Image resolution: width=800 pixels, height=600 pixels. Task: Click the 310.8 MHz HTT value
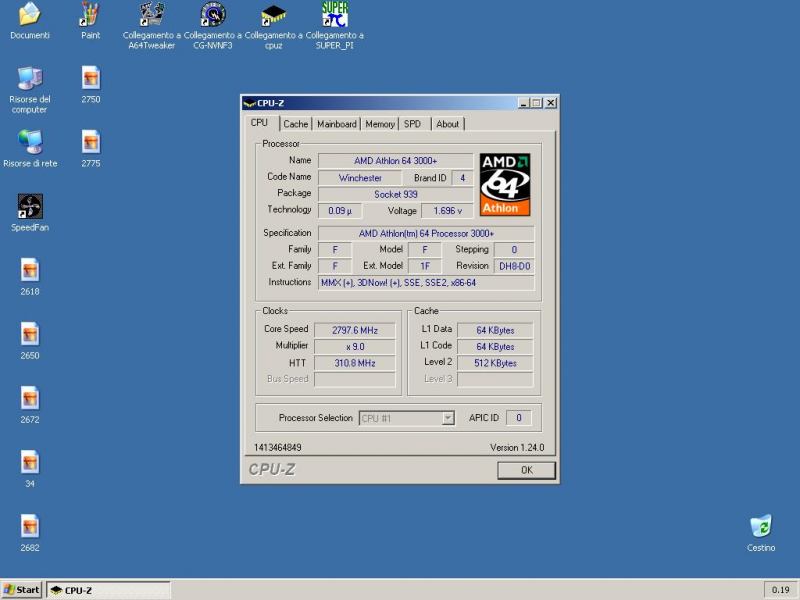[x=355, y=363]
